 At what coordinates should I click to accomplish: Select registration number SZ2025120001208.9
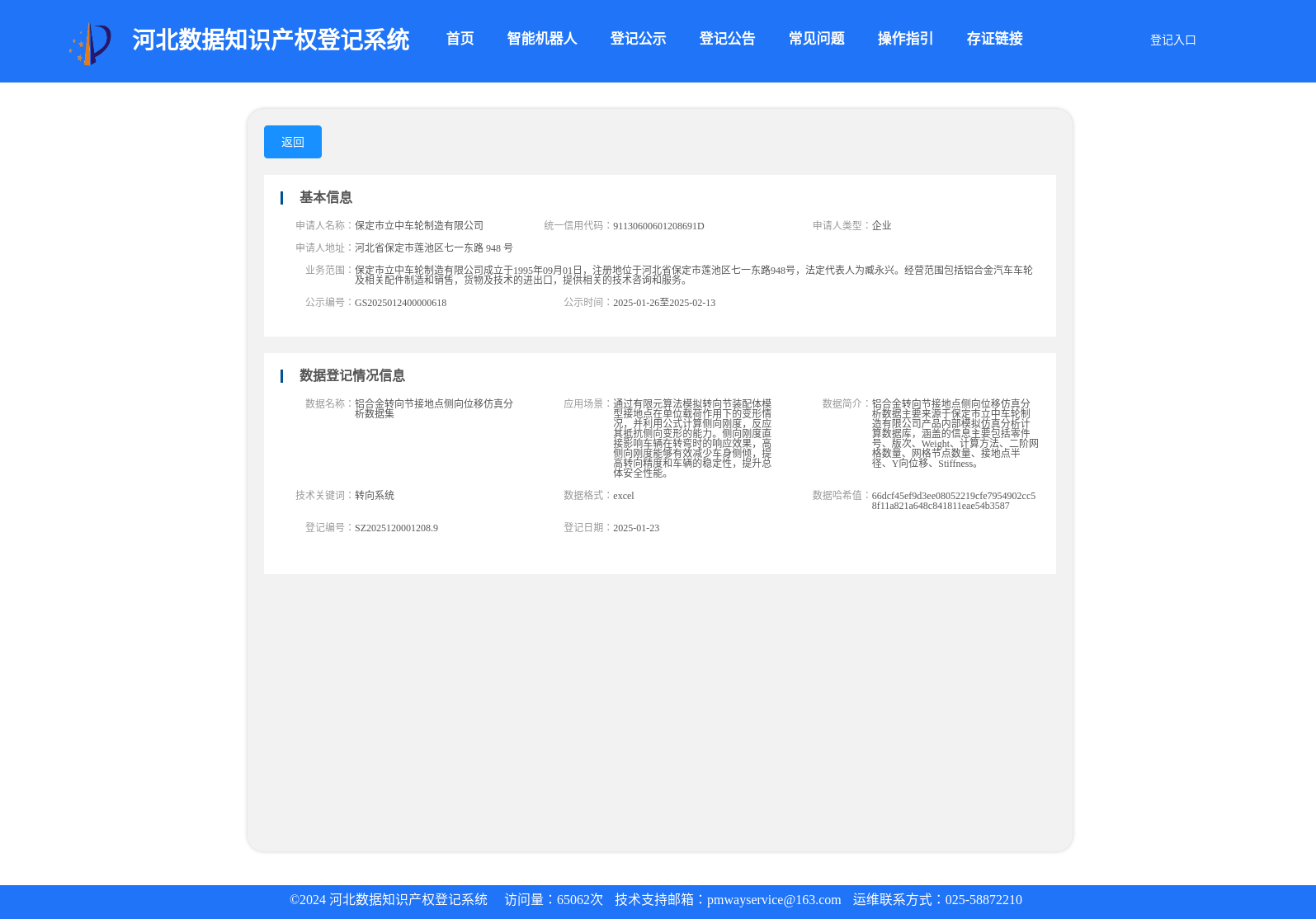[x=396, y=528]
